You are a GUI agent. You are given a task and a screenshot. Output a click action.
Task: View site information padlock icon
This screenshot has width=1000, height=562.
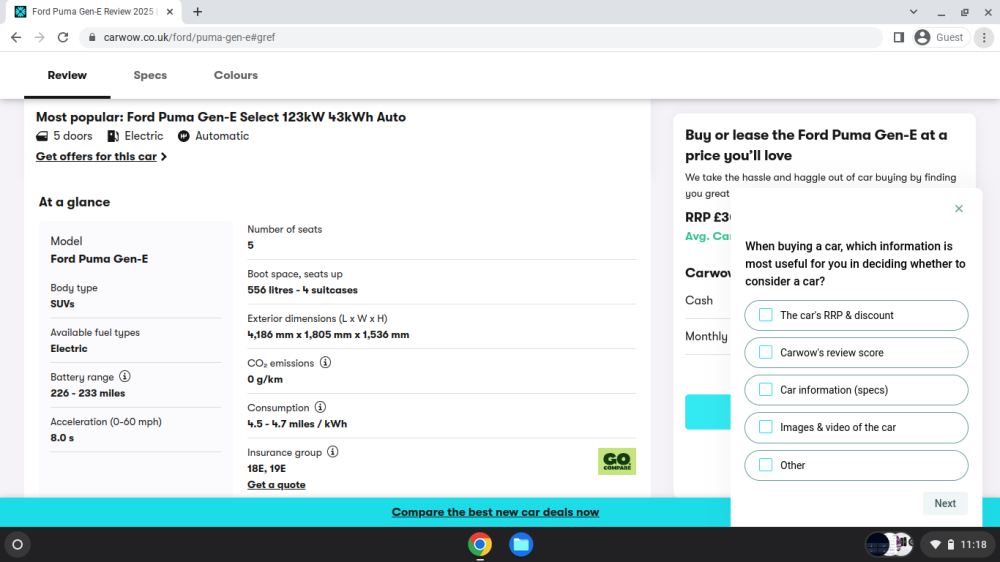tap(92, 38)
